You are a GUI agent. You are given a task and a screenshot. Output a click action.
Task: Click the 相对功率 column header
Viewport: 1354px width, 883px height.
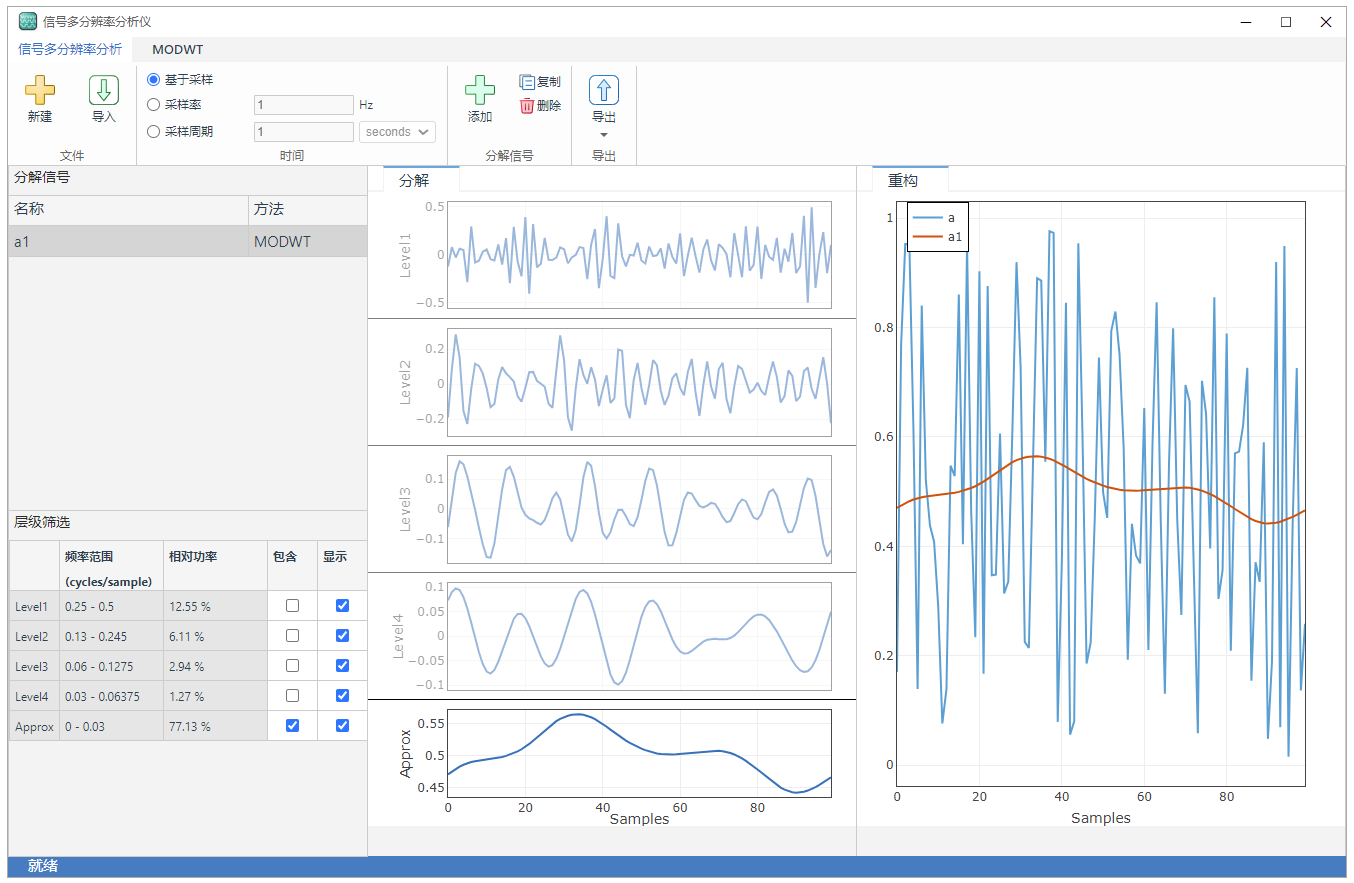pos(215,566)
